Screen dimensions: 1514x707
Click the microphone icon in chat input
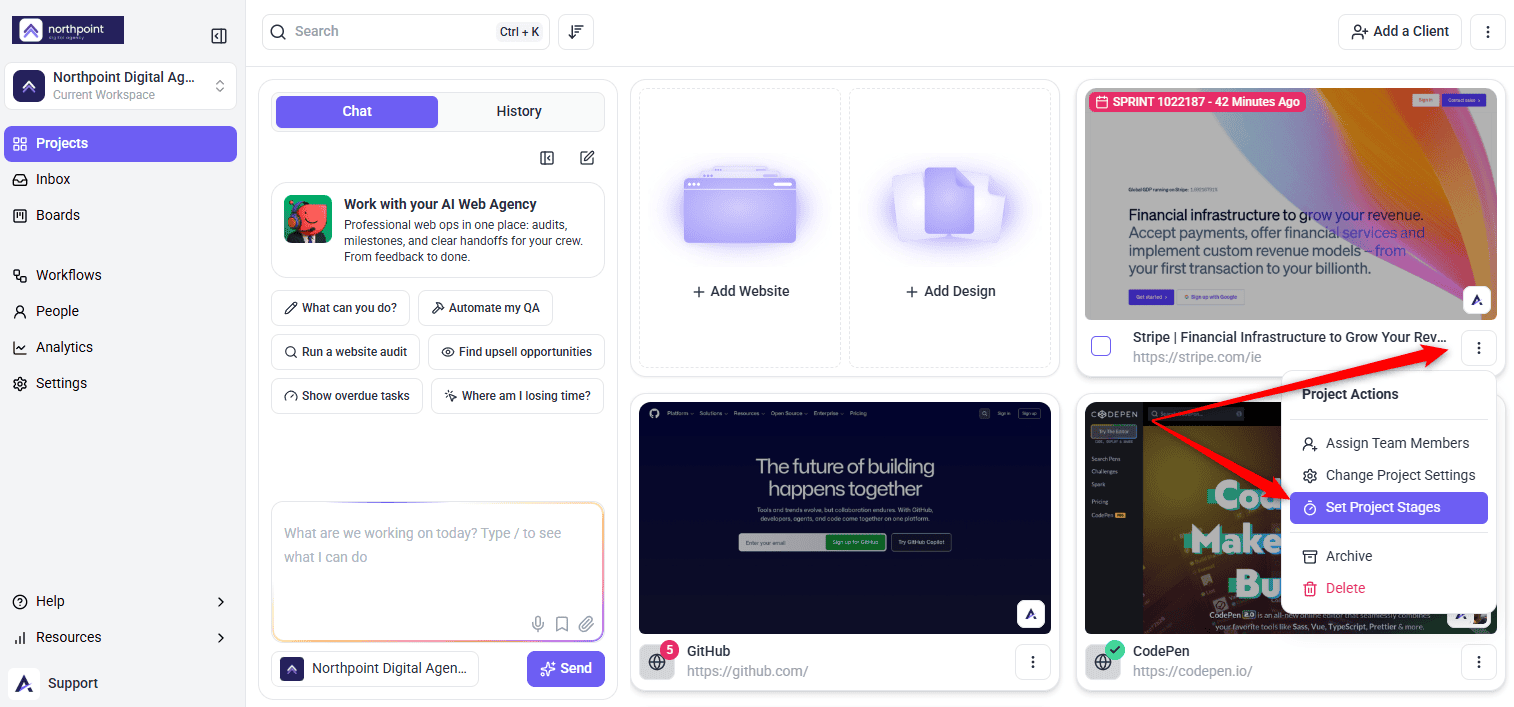(x=538, y=624)
